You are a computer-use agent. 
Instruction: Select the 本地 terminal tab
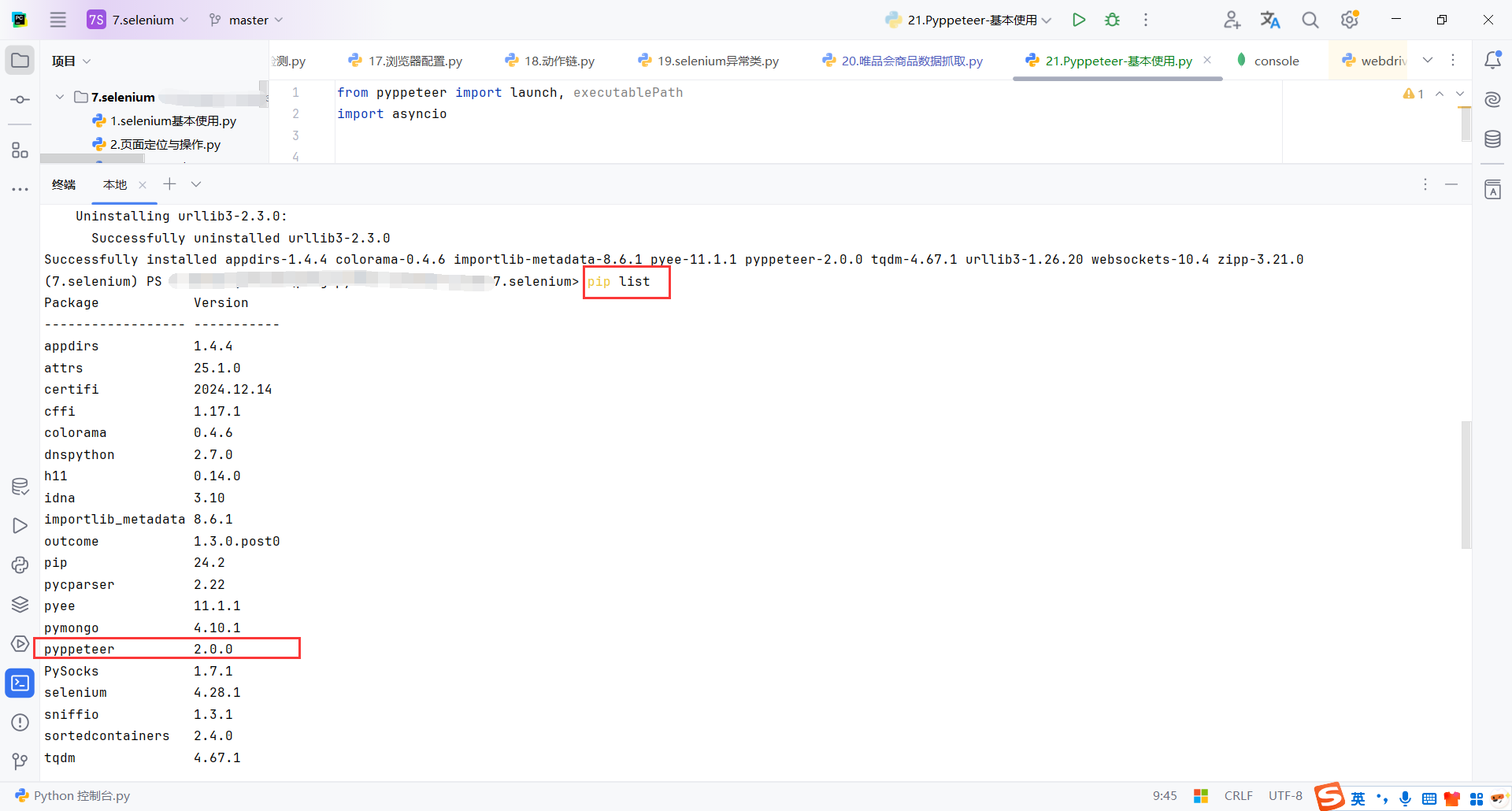[115, 185]
